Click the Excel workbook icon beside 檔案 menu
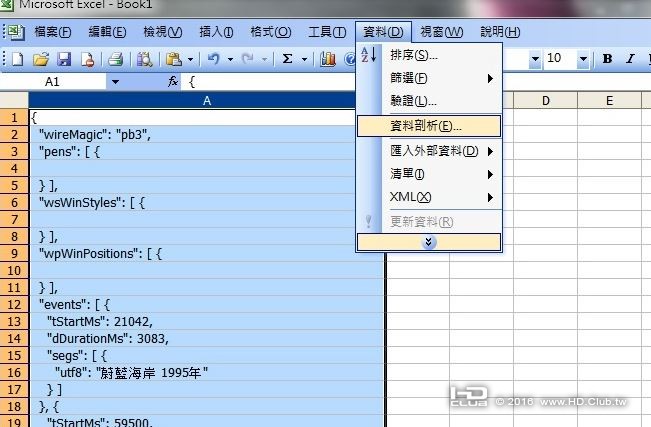651x427 pixels. coord(16,32)
